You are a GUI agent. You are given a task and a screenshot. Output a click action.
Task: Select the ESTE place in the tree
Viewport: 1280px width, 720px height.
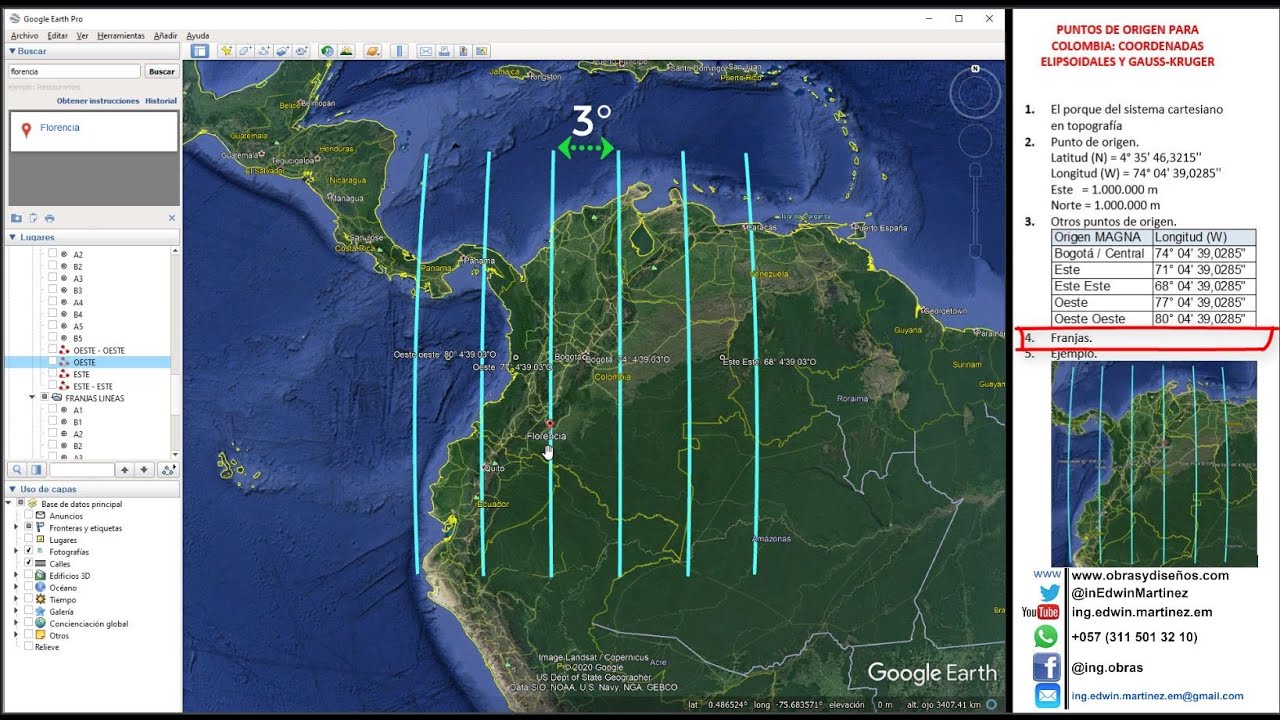(x=81, y=374)
